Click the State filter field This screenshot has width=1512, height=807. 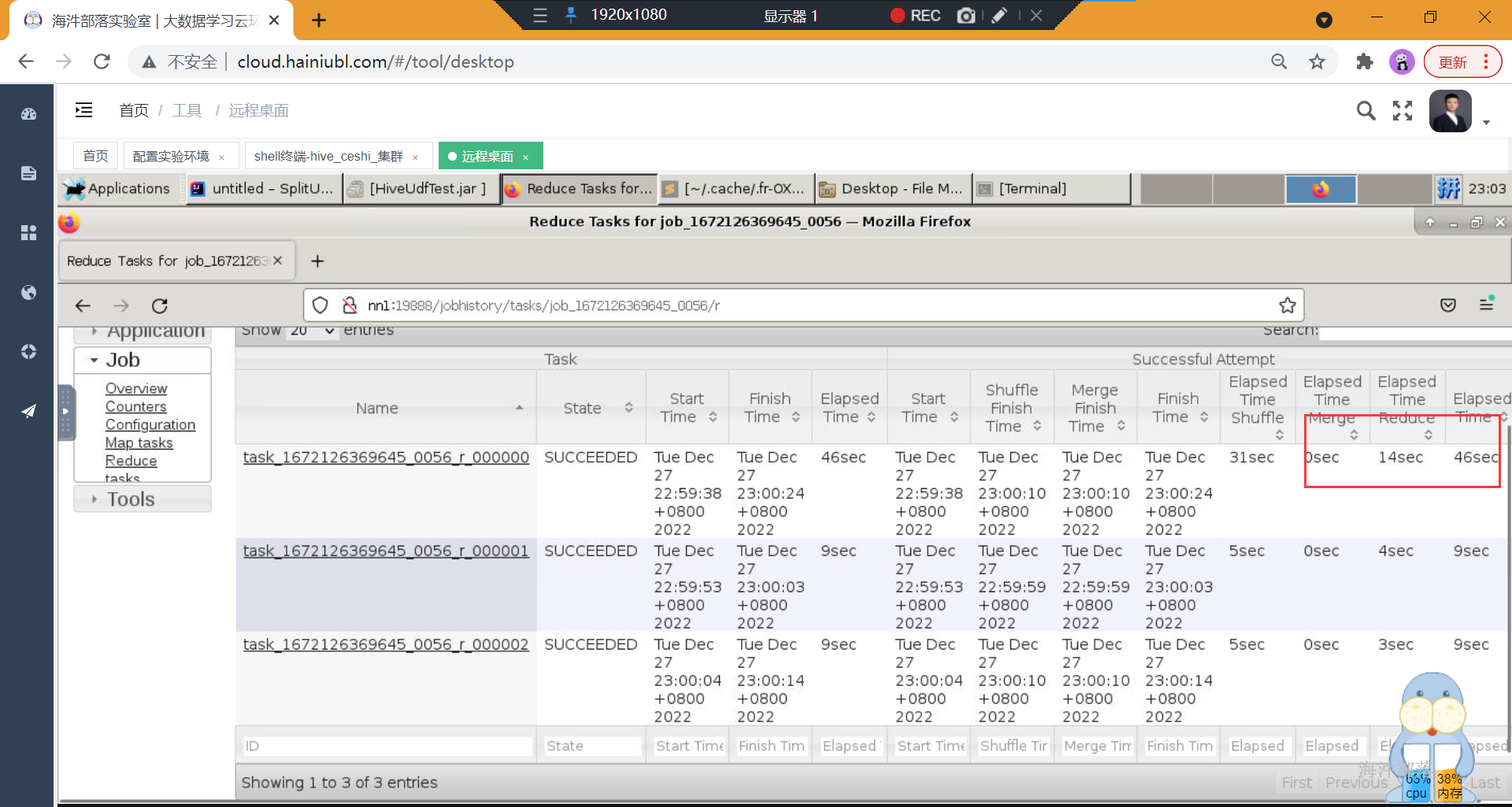[x=591, y=746]
